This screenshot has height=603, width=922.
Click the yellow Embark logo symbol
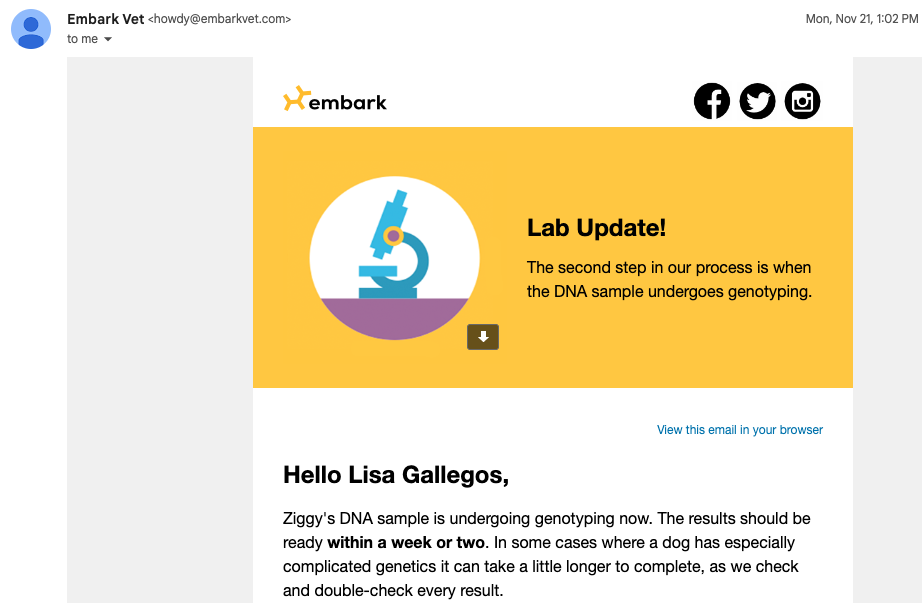[x=295, y=99]
